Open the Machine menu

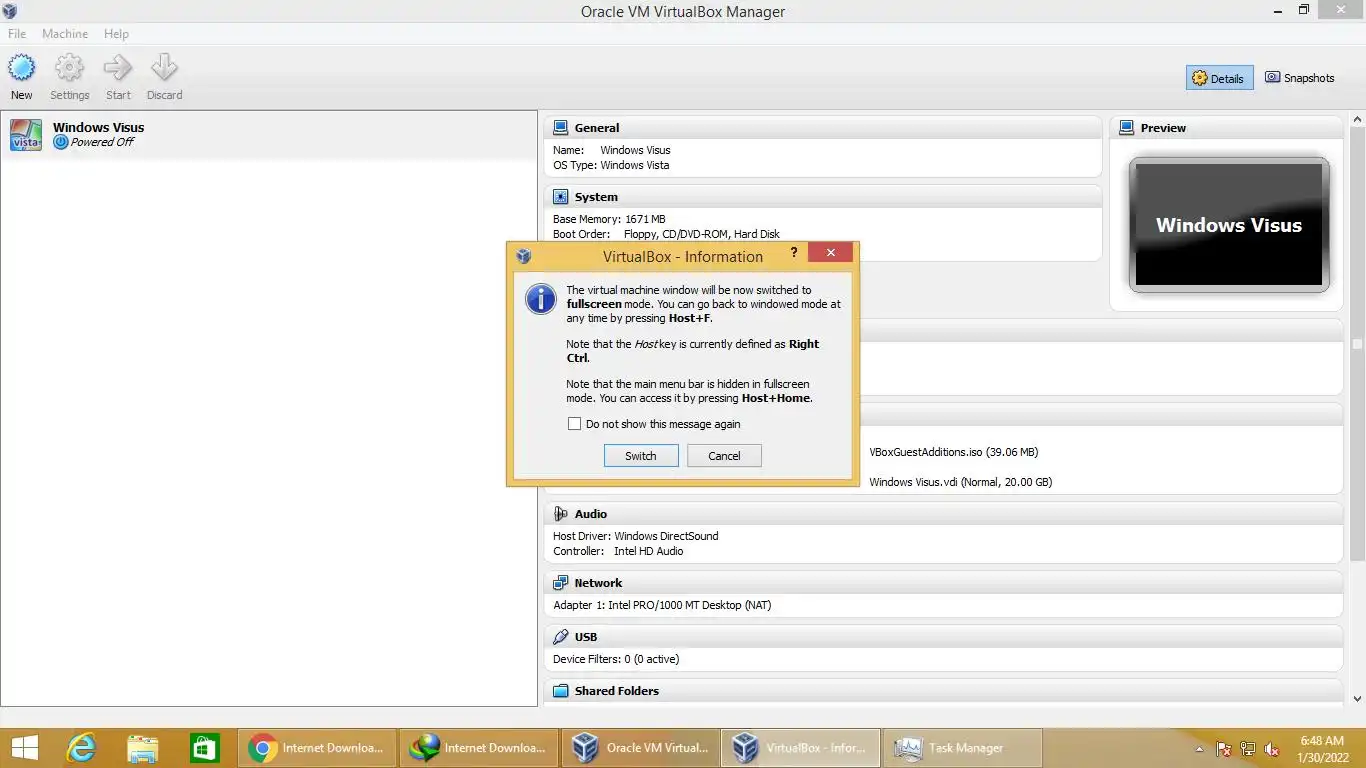65,34
